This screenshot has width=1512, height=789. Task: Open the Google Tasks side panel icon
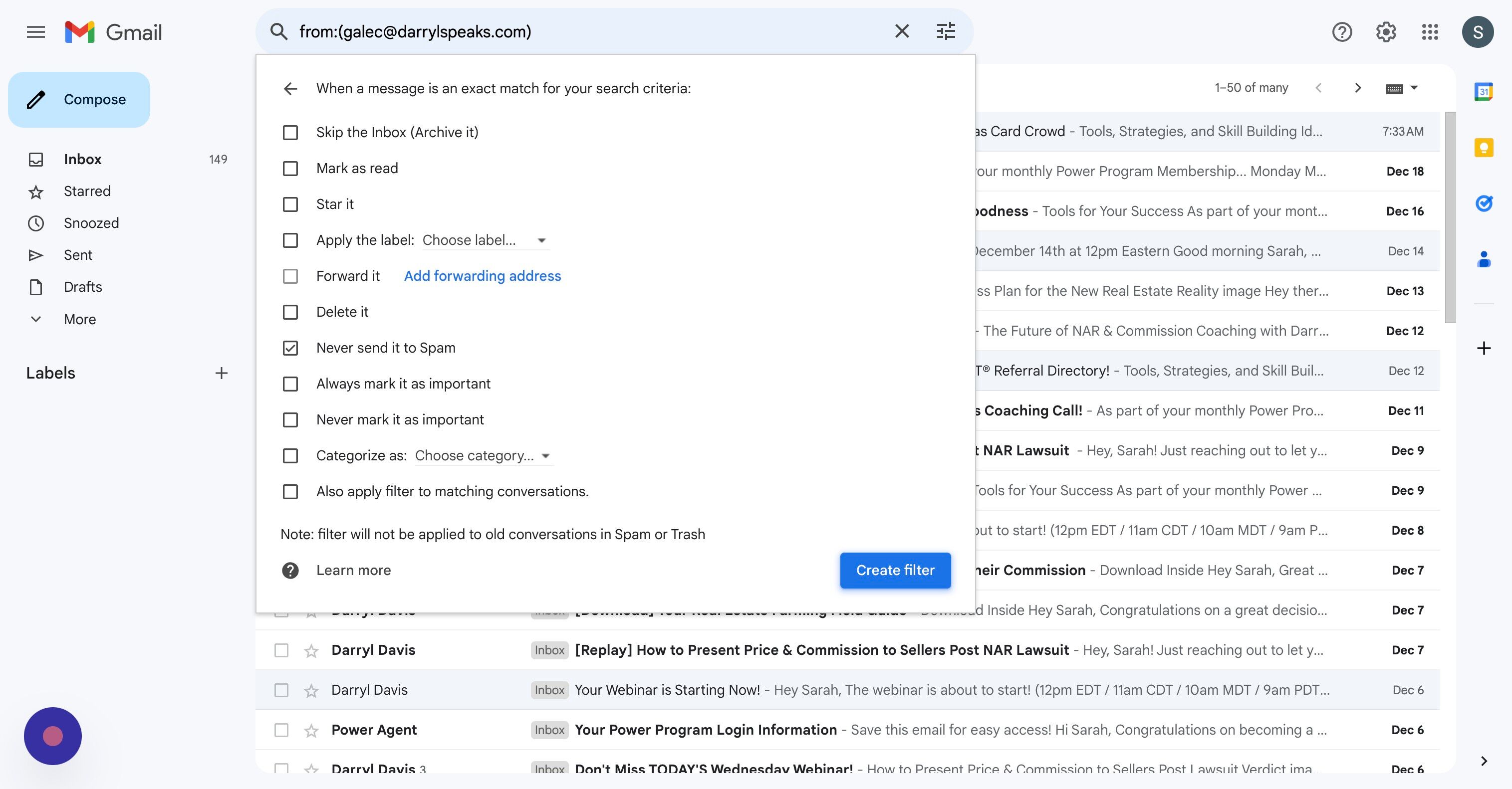(1483, 203)
